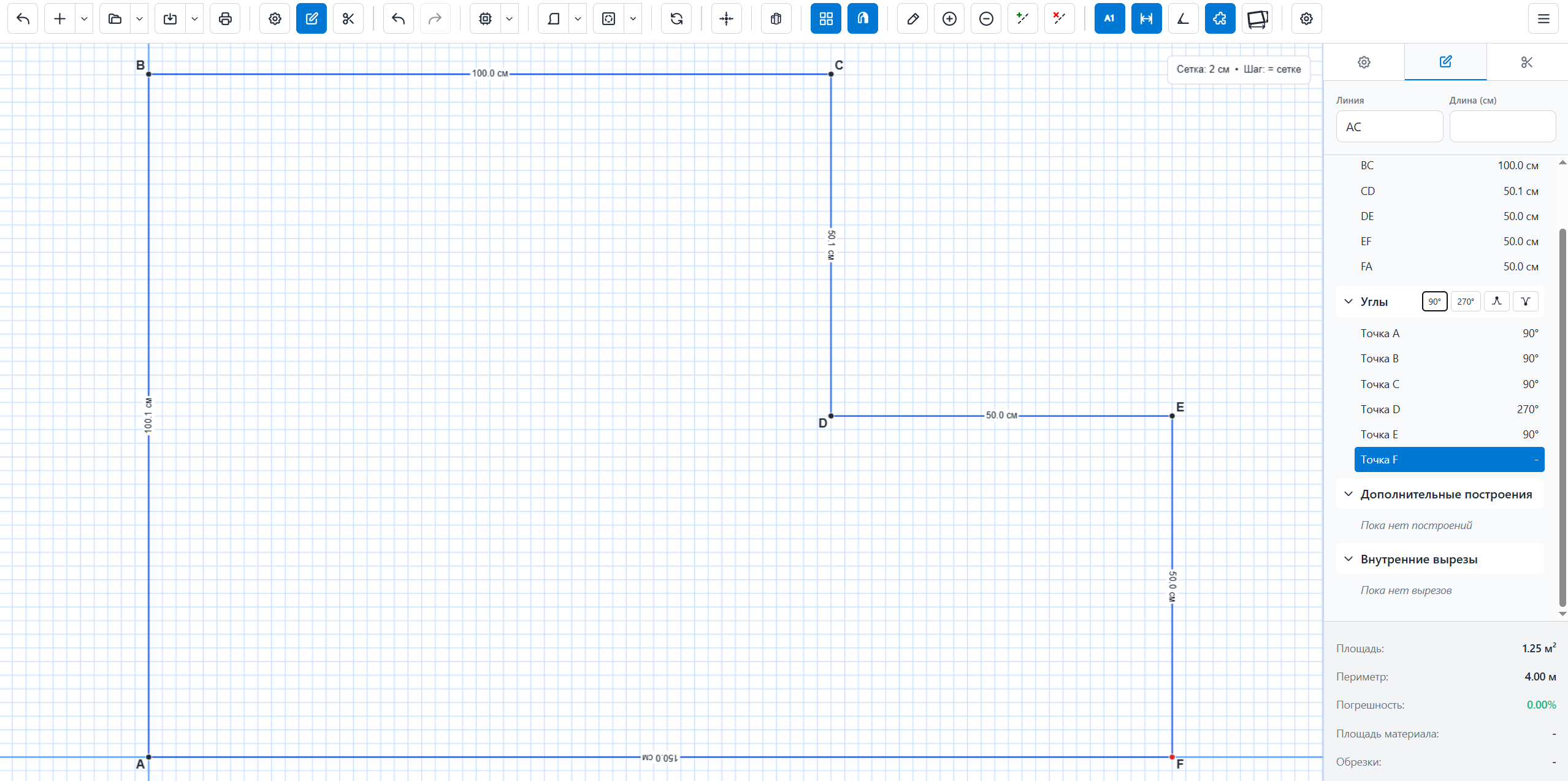Select the pencil draw tool

(x=912, y=18)
